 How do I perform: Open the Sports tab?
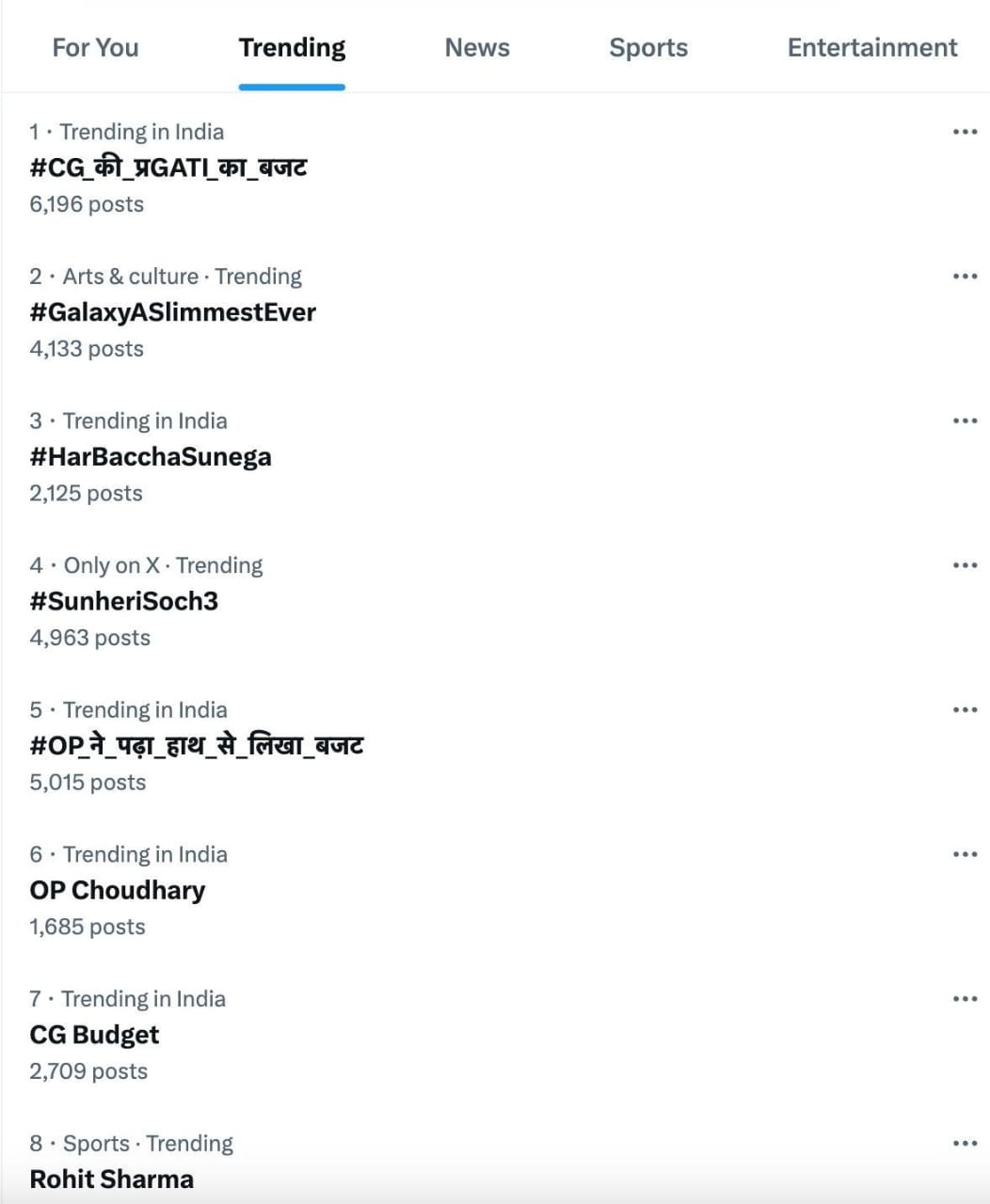(648, 48)
